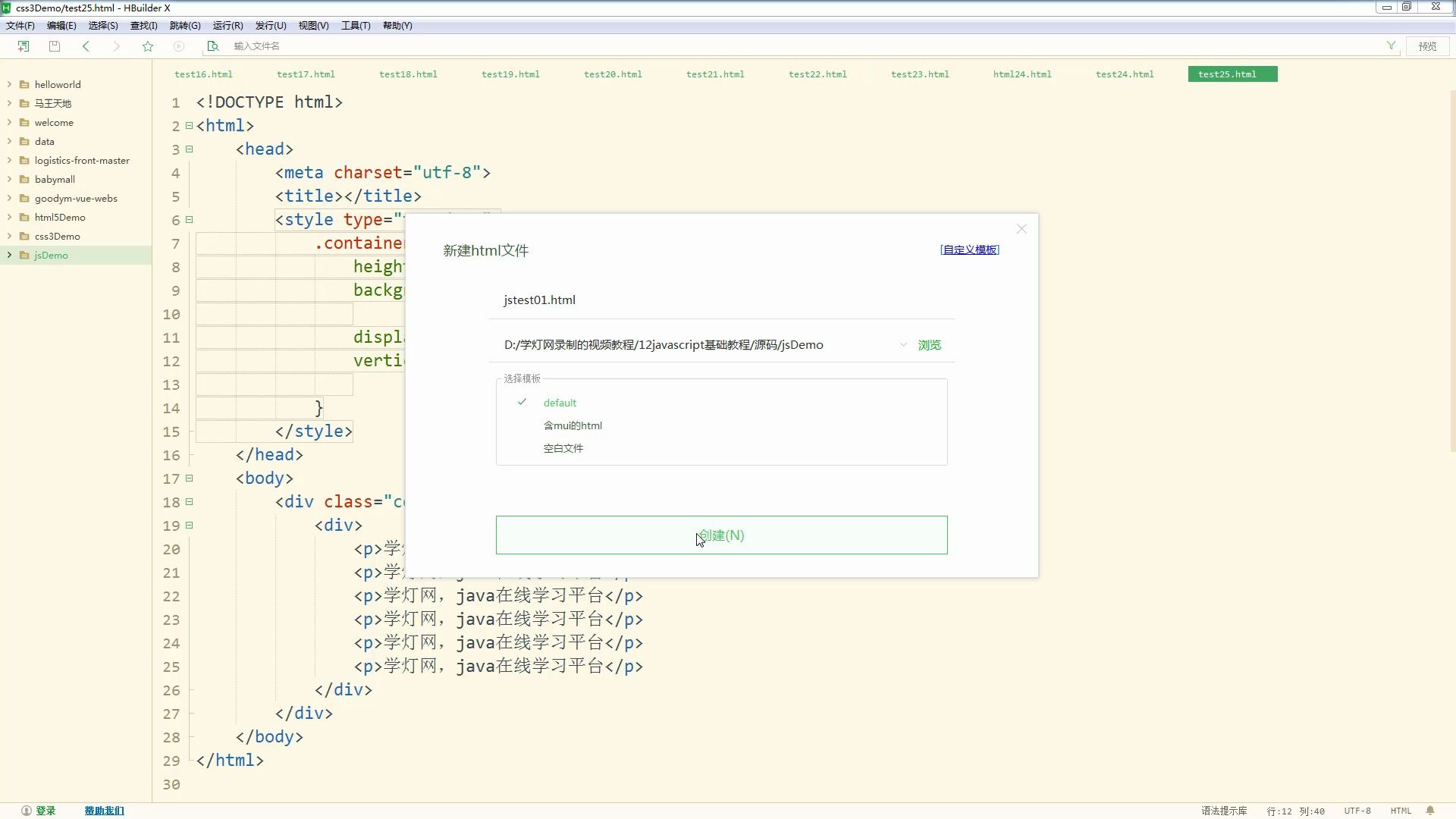
Task: Keep the default template checked
Action: [560, 402]
